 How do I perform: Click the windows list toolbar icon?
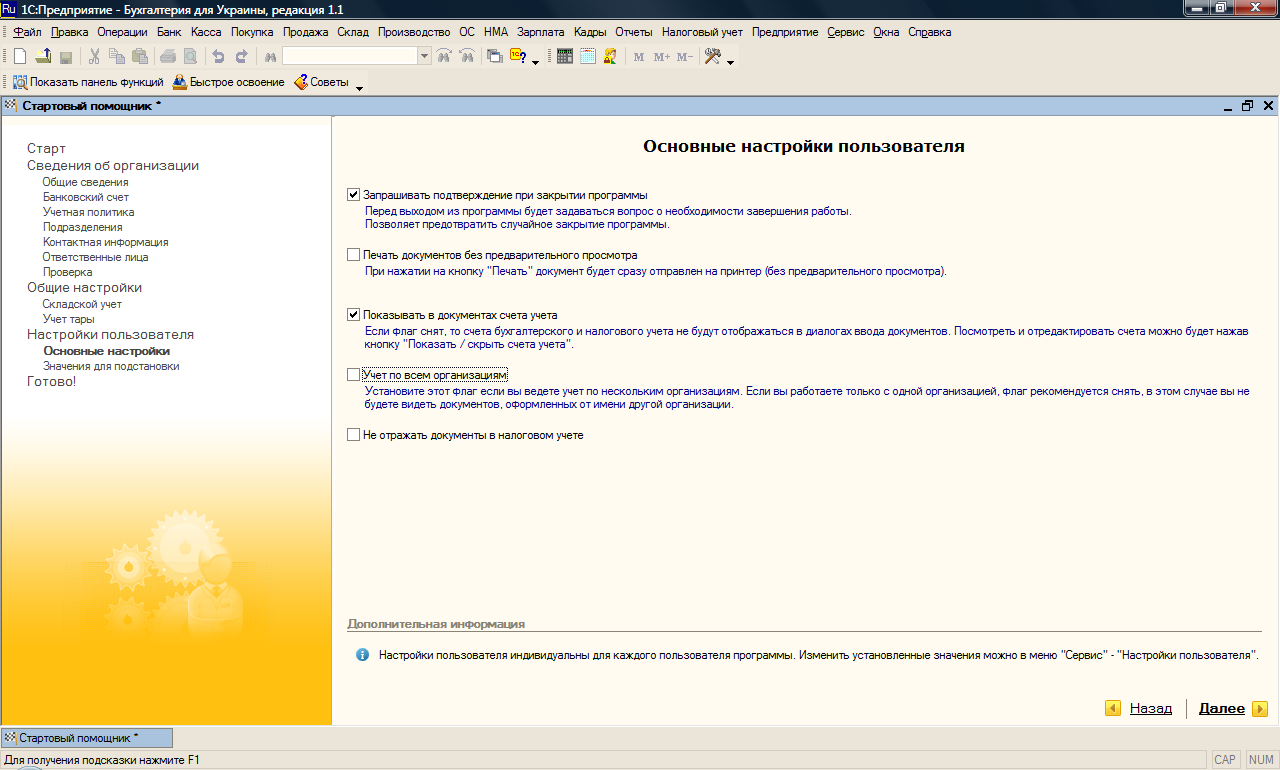494,57
